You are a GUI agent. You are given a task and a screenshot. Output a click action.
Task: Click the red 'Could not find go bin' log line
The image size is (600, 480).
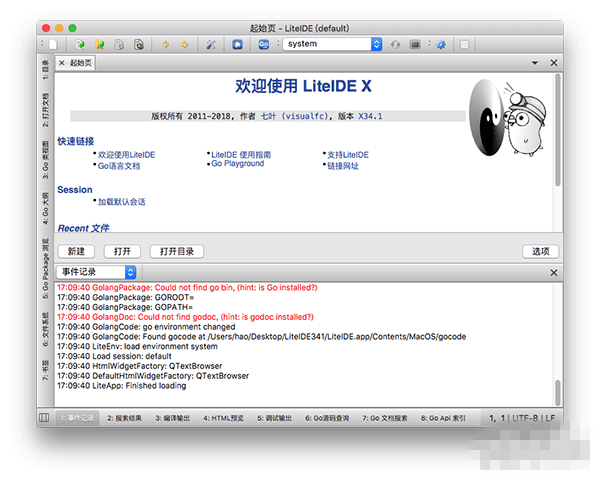click(187, 287)
